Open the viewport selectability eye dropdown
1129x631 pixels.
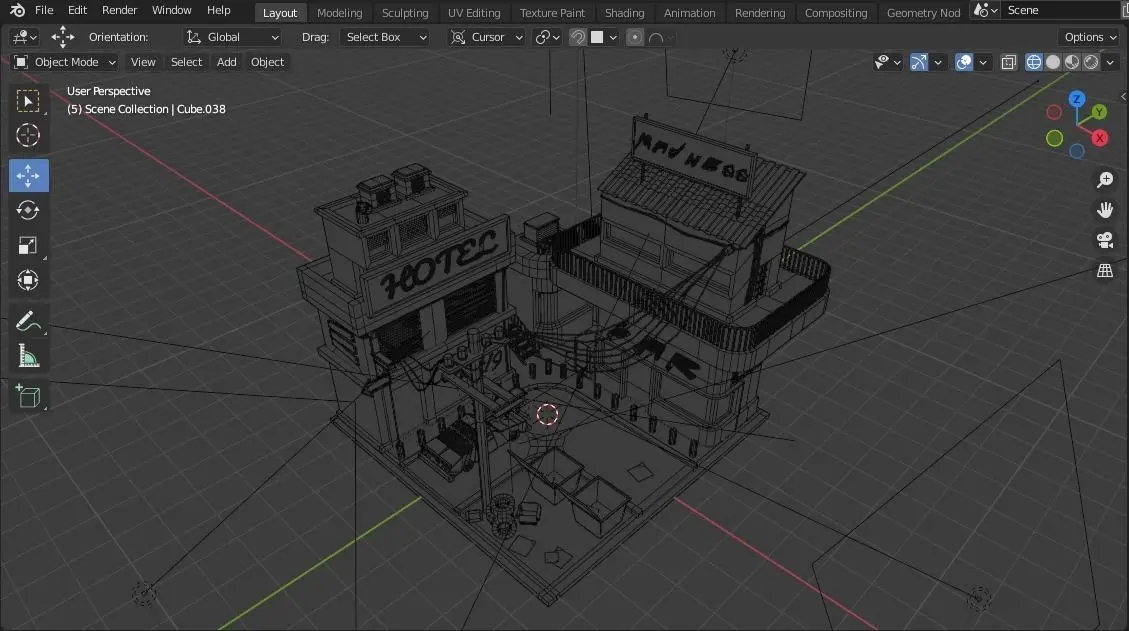(887, 63)
